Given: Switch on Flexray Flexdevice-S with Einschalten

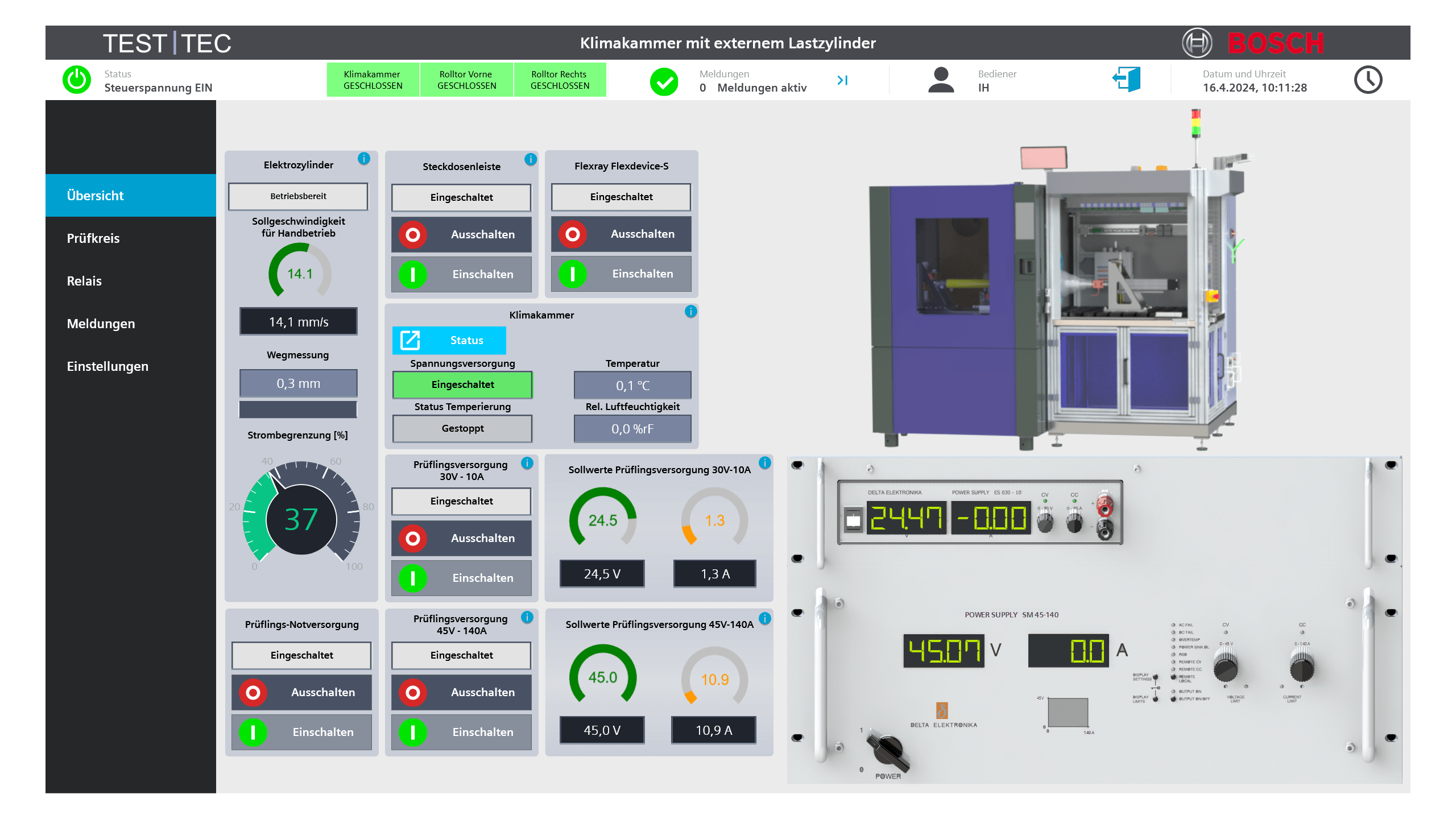Looking at the screenshot, I should pyautogui.click(x=621, y=274).
